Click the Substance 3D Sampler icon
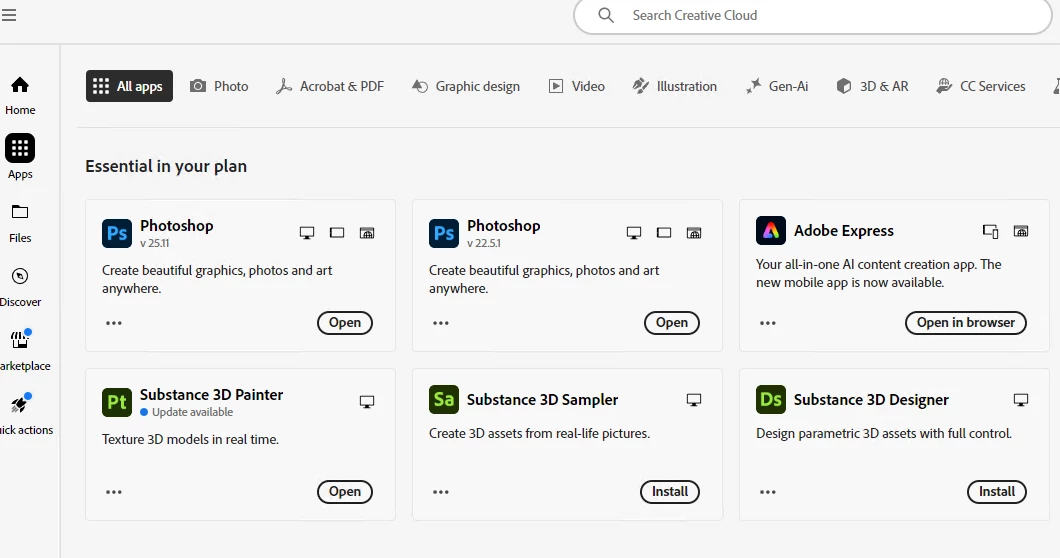The width and height of the screenshot is (1060, 558). (x=443, y=400)
